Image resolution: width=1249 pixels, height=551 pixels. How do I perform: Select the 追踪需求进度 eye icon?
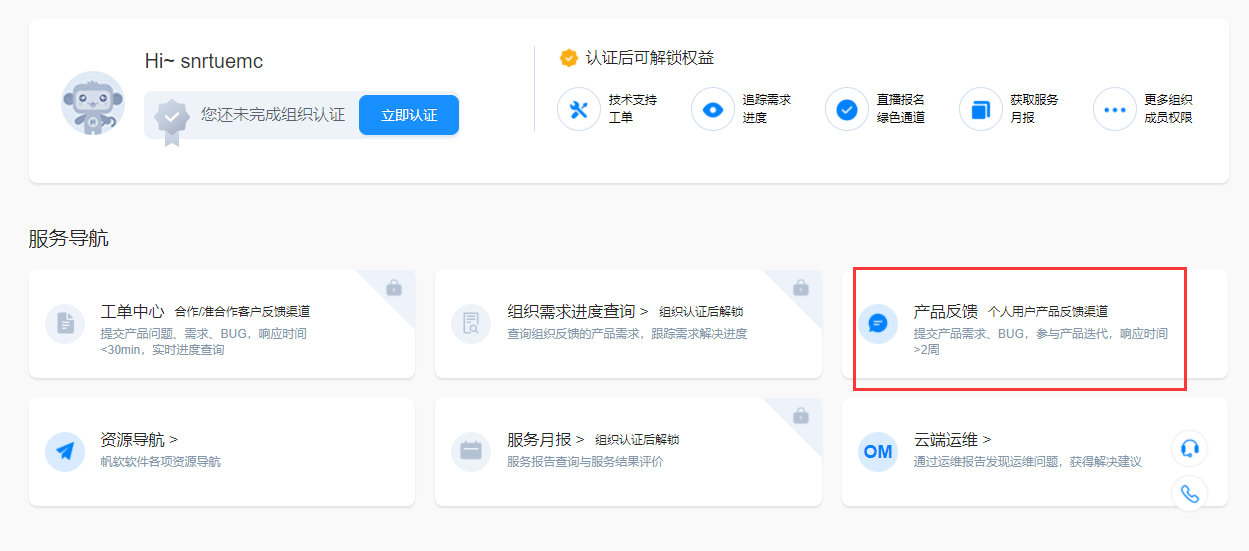point(713,109)
